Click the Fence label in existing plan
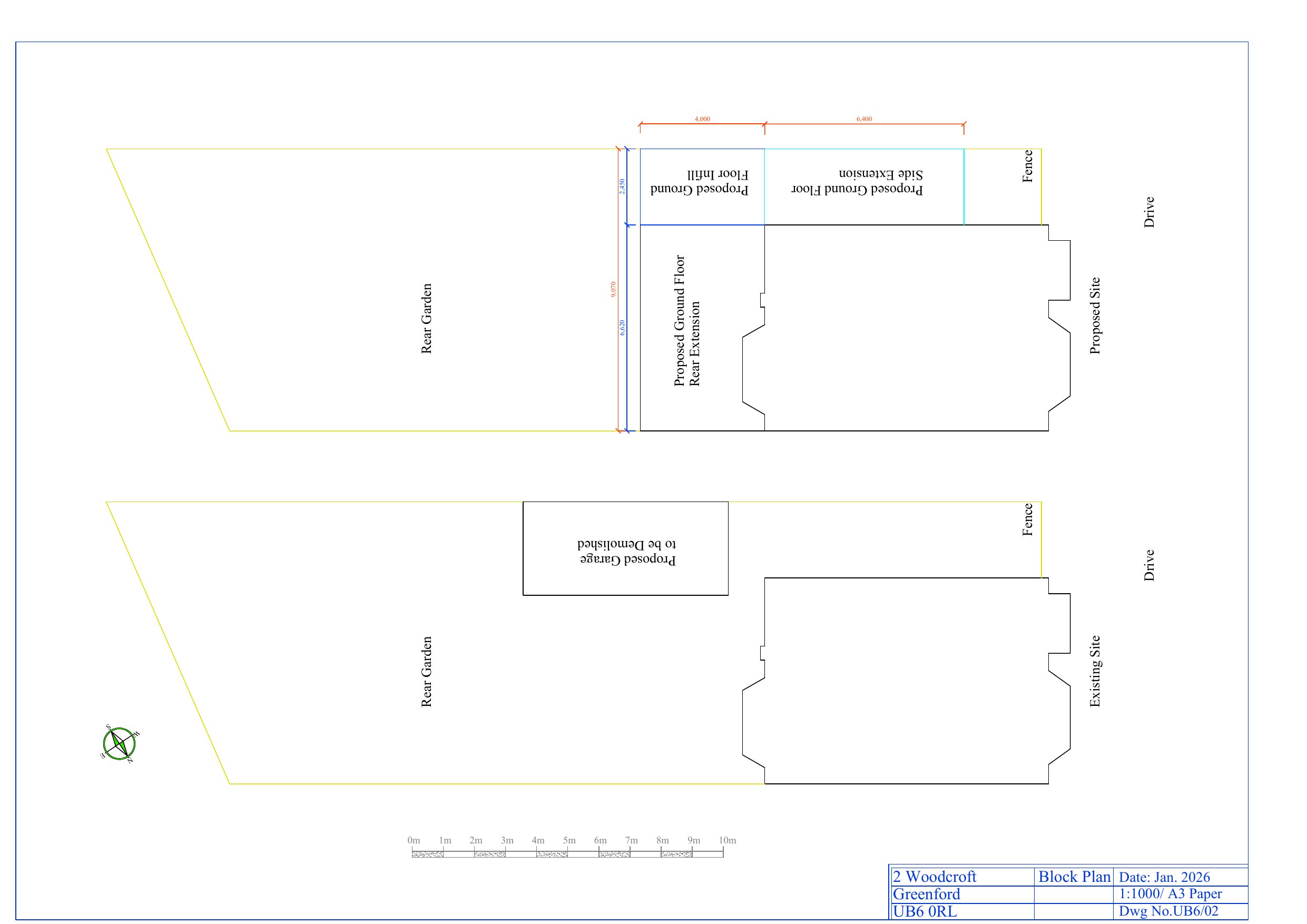The image size is (1307, 924). (1027, 520)
